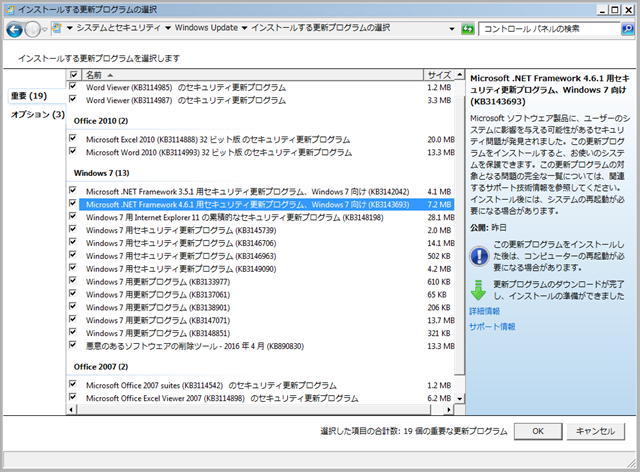Sort by サイズ column header
This screenshot has height=472, width=640.
[x=439, y=75]
